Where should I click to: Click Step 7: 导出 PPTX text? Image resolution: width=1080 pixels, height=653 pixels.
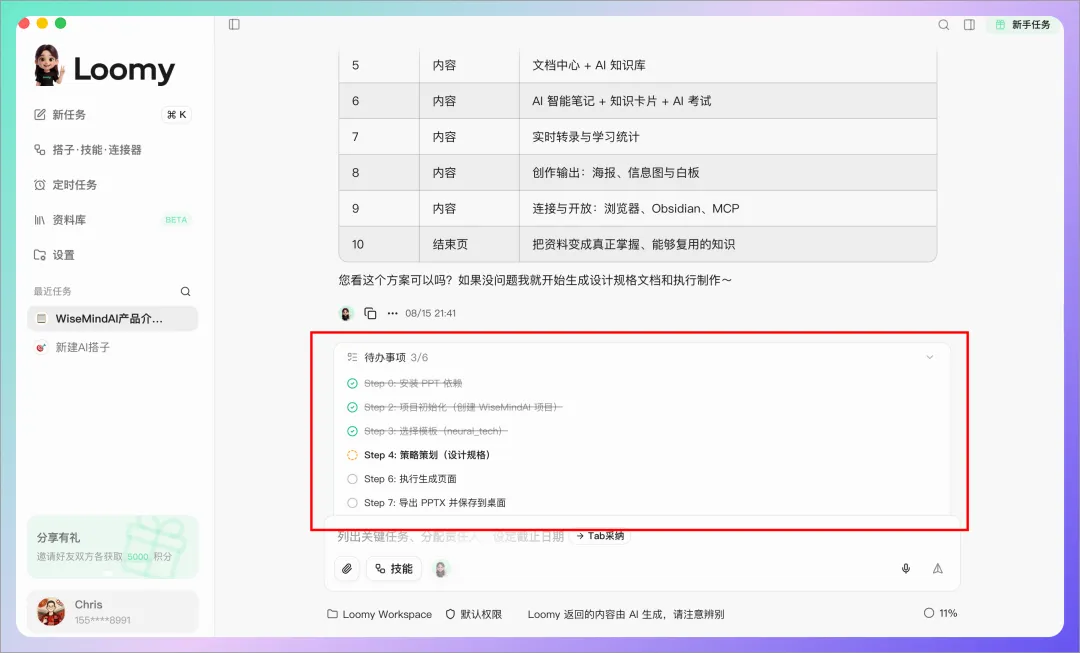coord(435,503)
